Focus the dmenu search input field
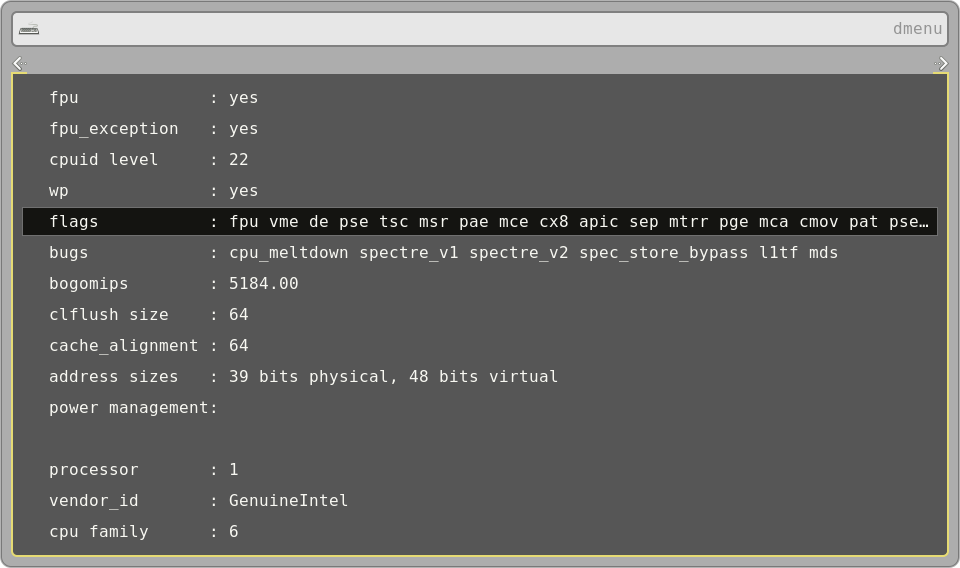The height and width of the screenshot is (568, 960). pos(460,29)
